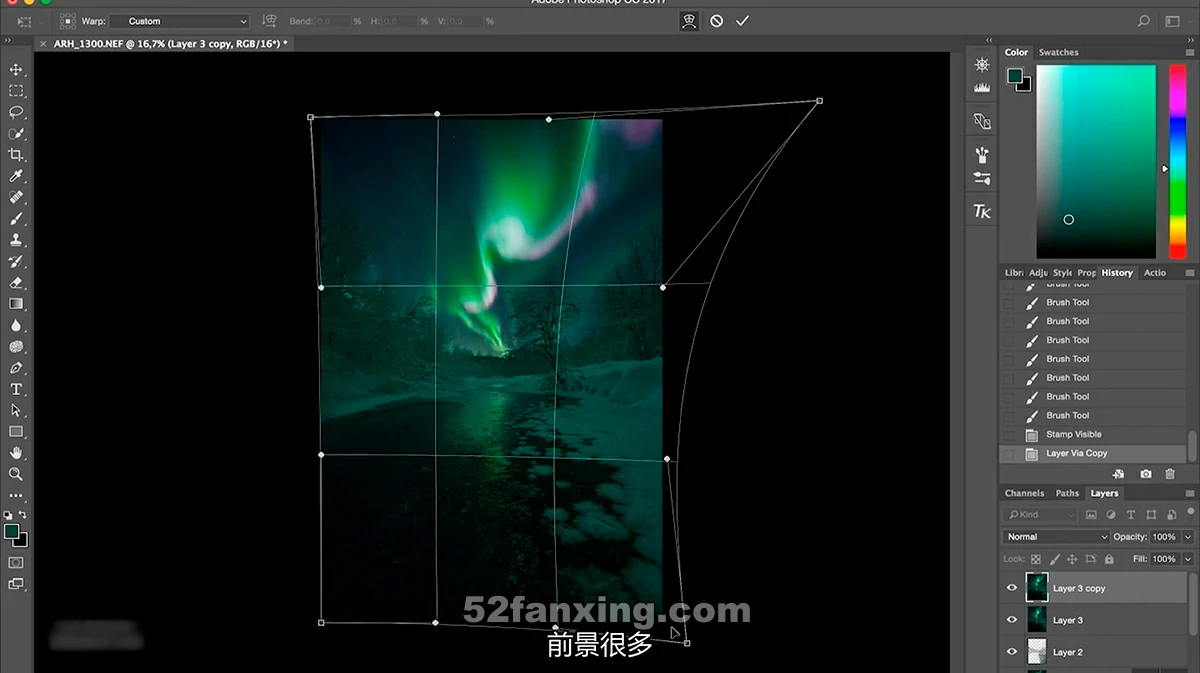Open the Normal blend mode dropdown
The width and height of the screenshot is (1200, 673).
[1057, 537]
